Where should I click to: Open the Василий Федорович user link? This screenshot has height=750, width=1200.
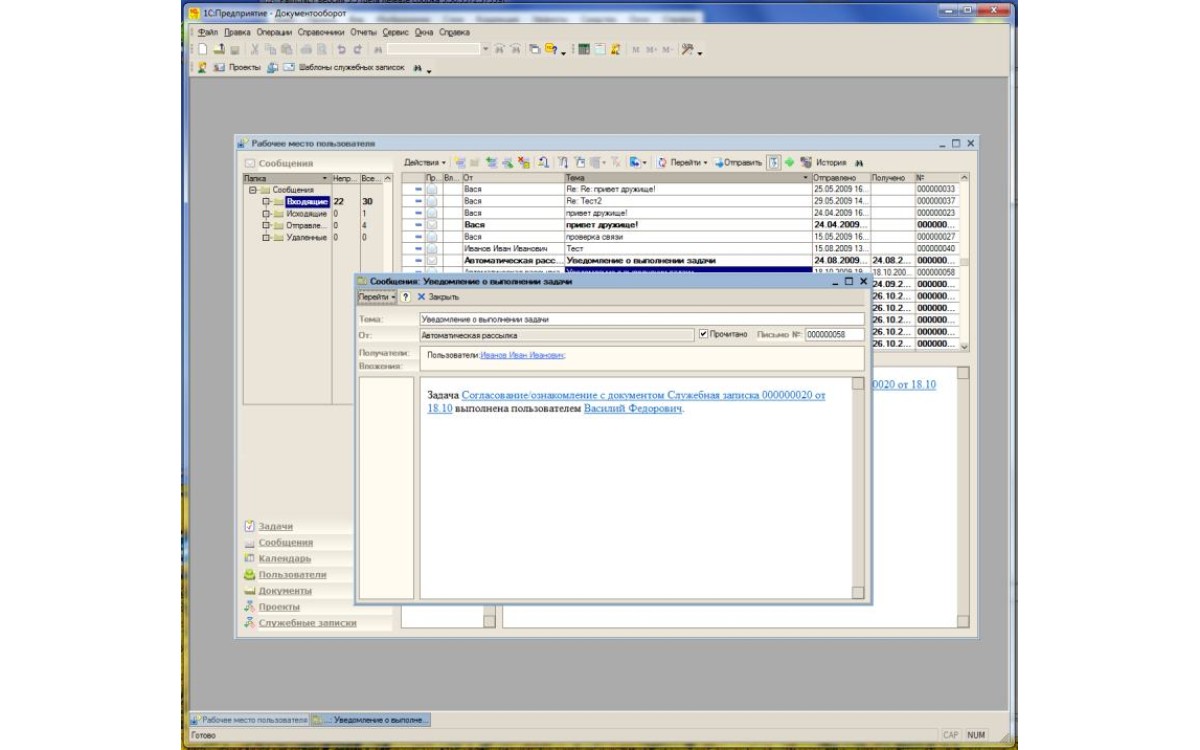pos(632,408)
